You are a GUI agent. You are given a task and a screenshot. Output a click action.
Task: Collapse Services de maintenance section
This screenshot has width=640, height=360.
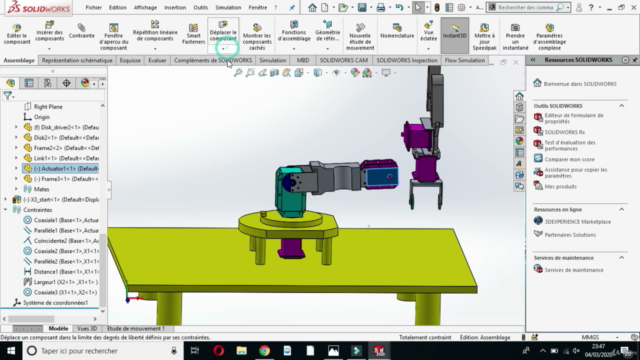(622, 258)
